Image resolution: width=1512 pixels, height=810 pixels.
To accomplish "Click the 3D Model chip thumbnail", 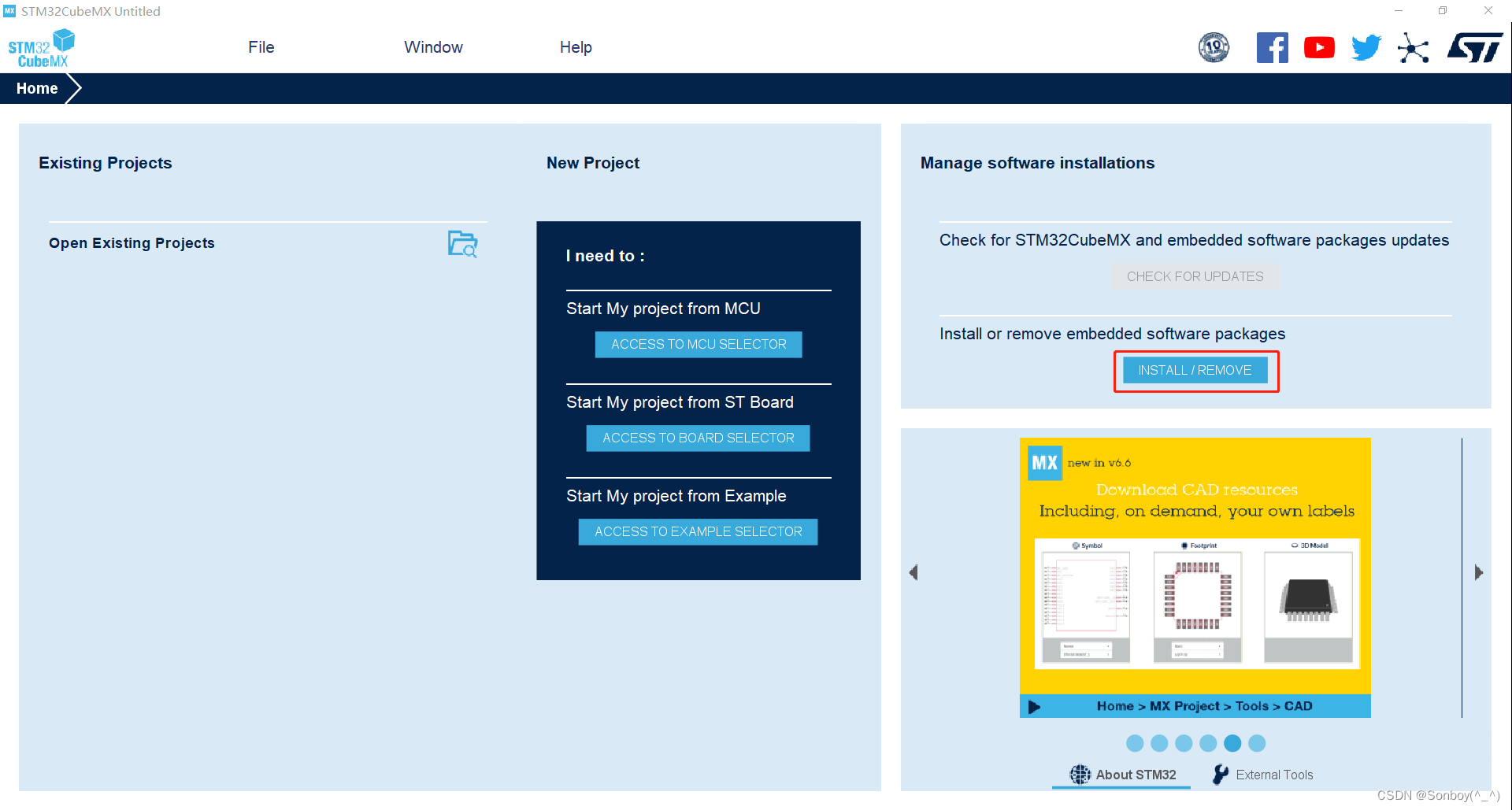I will 1309,607.
